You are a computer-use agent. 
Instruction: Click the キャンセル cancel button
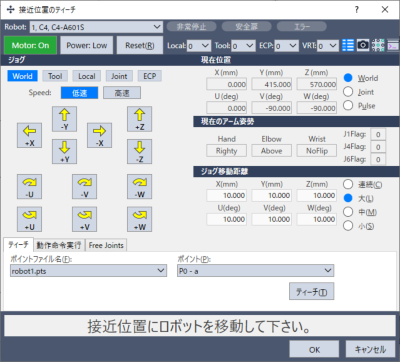370,349
